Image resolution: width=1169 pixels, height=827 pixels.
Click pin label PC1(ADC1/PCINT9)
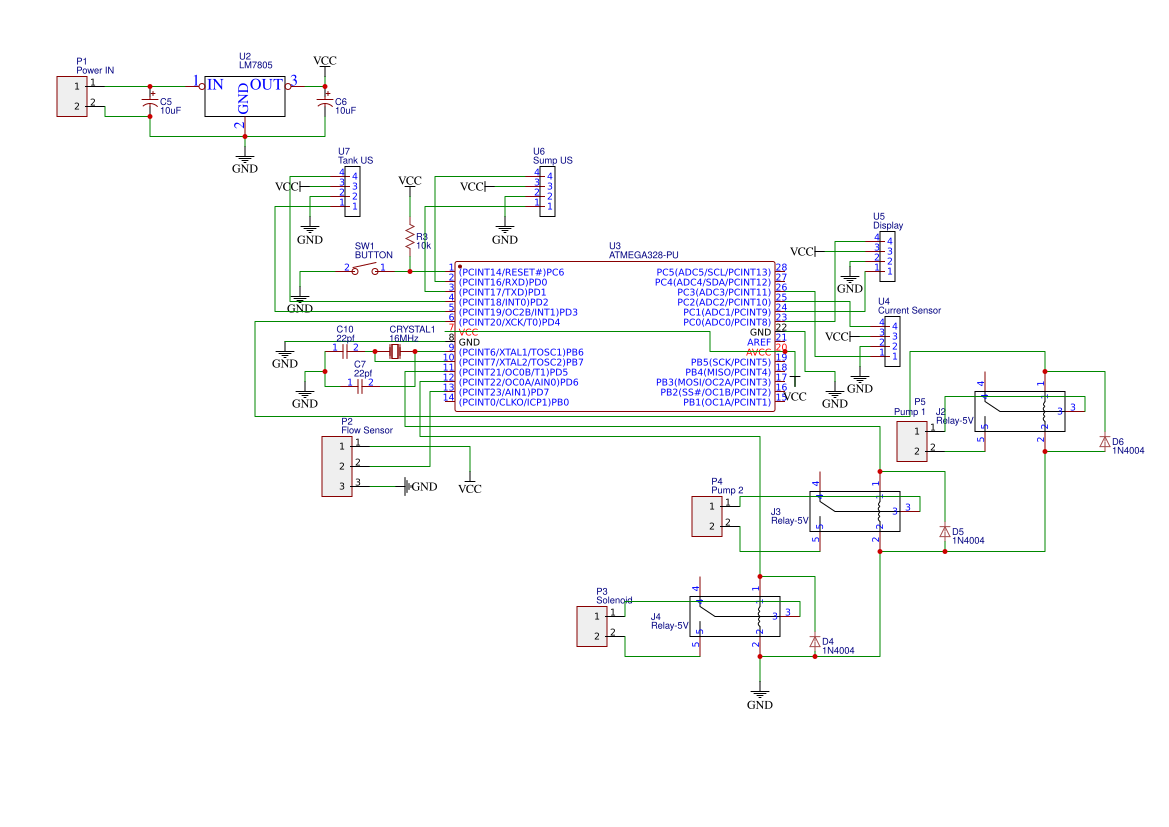[727, 312]
